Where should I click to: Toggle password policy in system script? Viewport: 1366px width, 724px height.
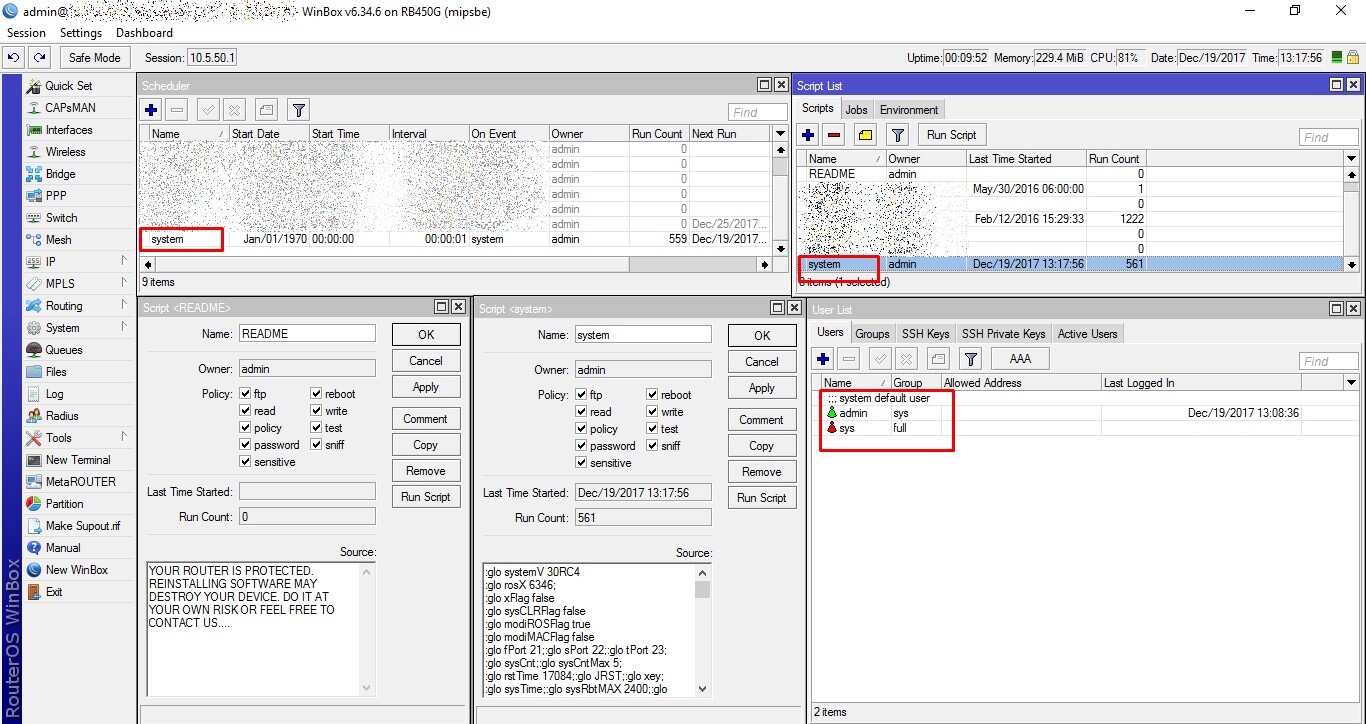pyautogui.click(x=582, y=446)
